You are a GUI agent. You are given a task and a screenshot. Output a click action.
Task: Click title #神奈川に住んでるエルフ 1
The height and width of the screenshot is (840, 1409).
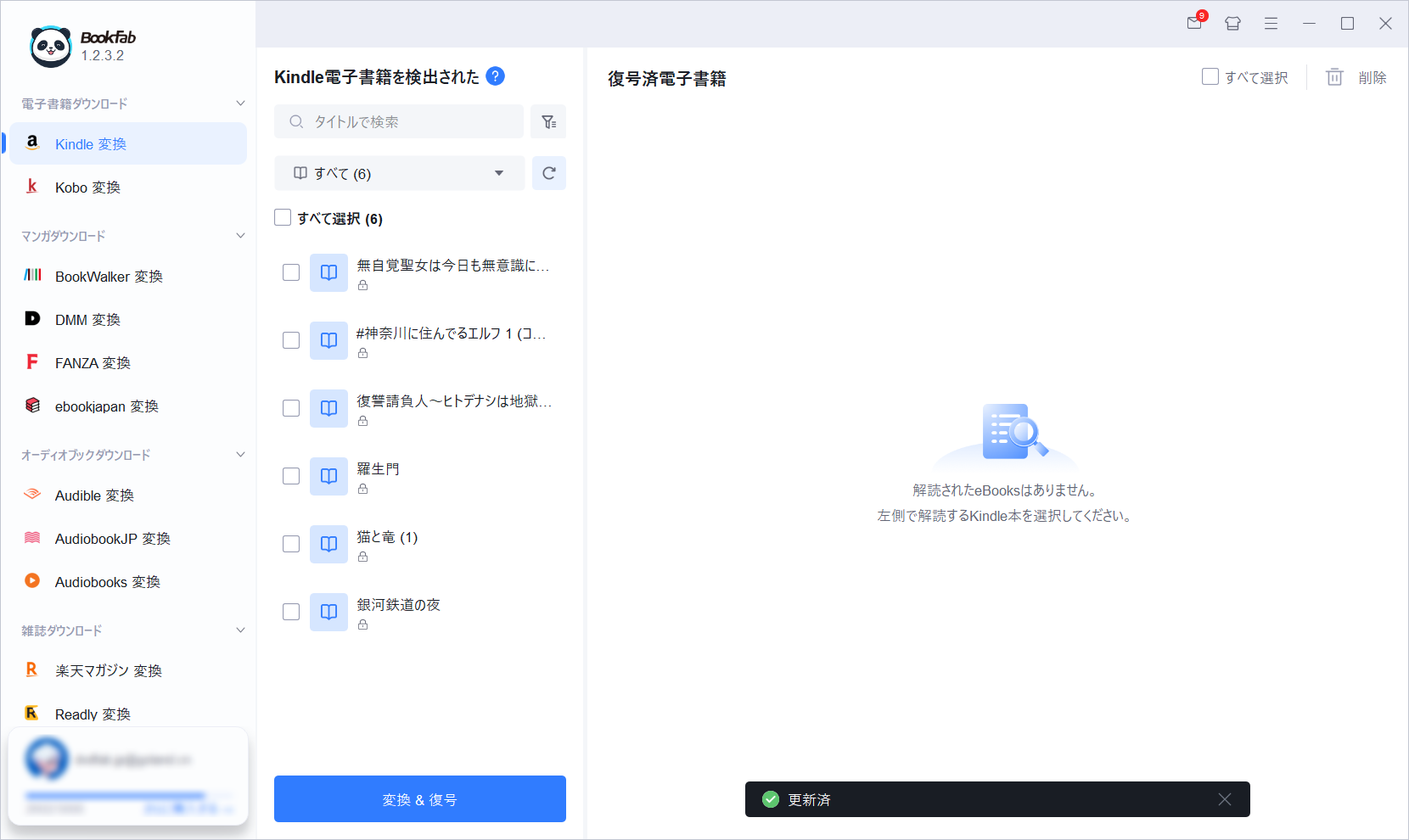click(x=451, y=333)
